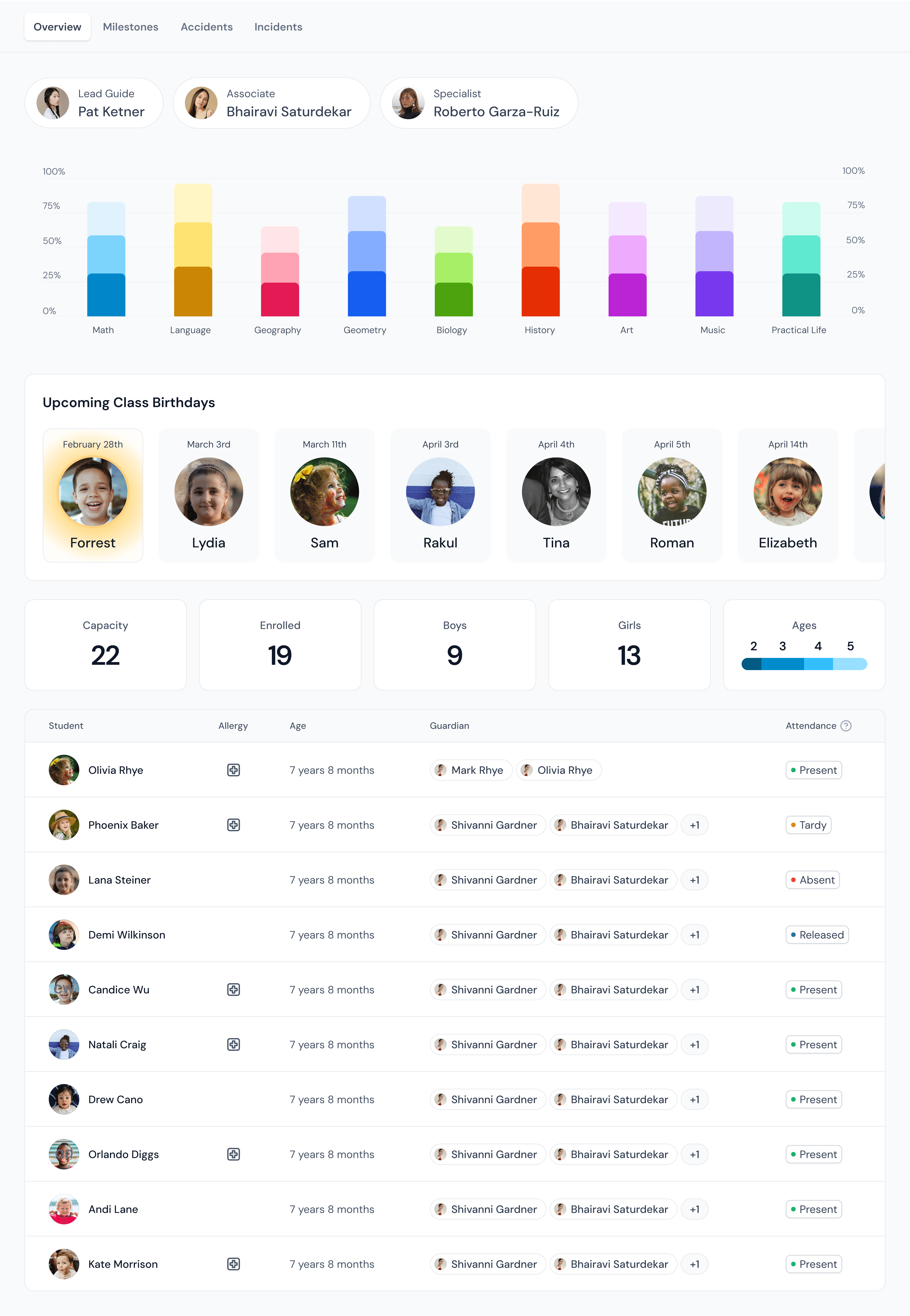Click Demi Wilkinson's Released attendance badge
Image resolution: width=910 pixels, height=1316 pixels.
[x=817, y=935]
